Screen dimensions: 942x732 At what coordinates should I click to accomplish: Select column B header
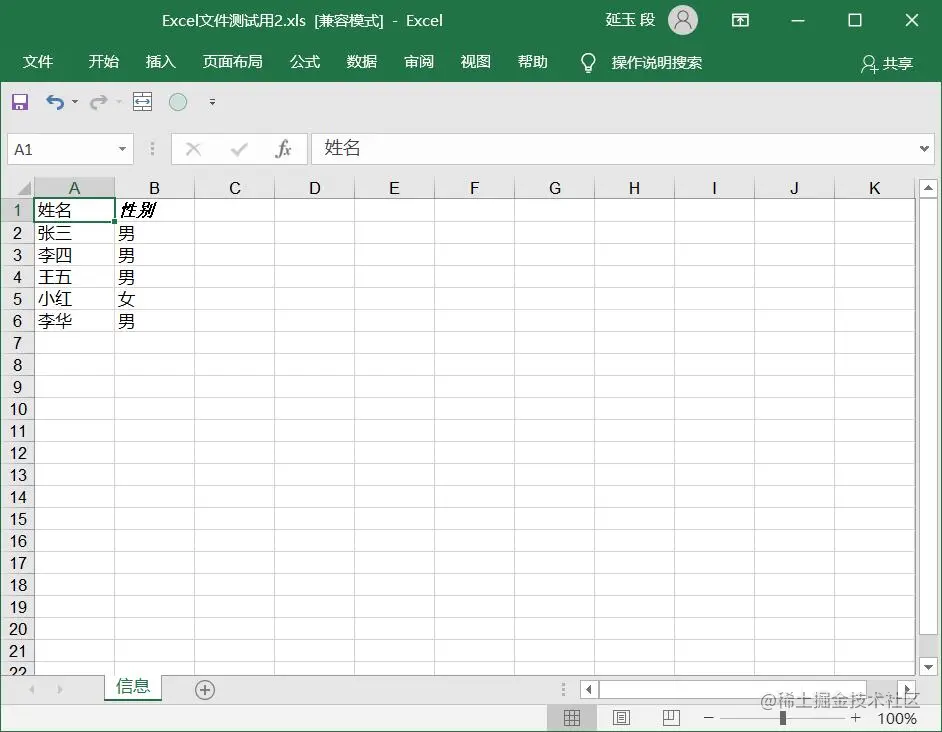[x=154, y=188]
